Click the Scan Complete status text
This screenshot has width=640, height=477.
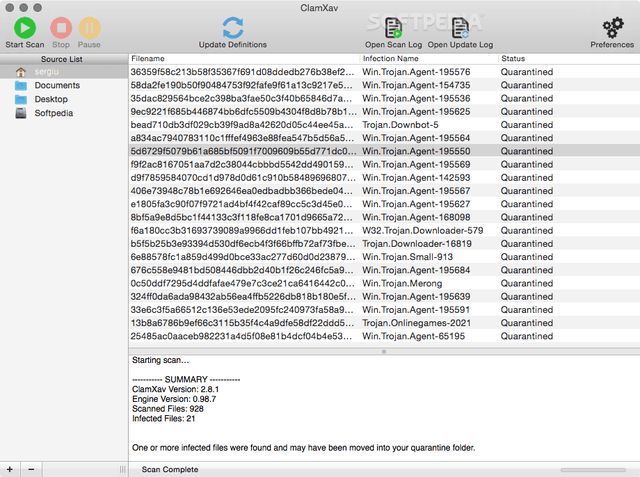click(x=170, y=469)
